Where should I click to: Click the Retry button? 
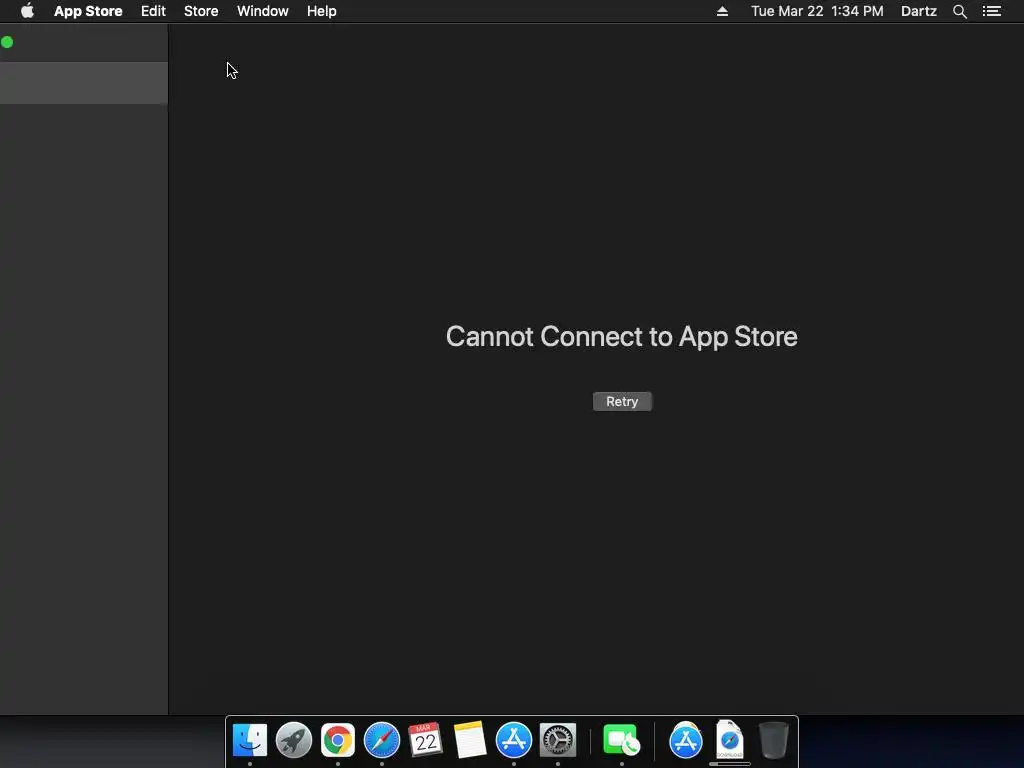622,402
